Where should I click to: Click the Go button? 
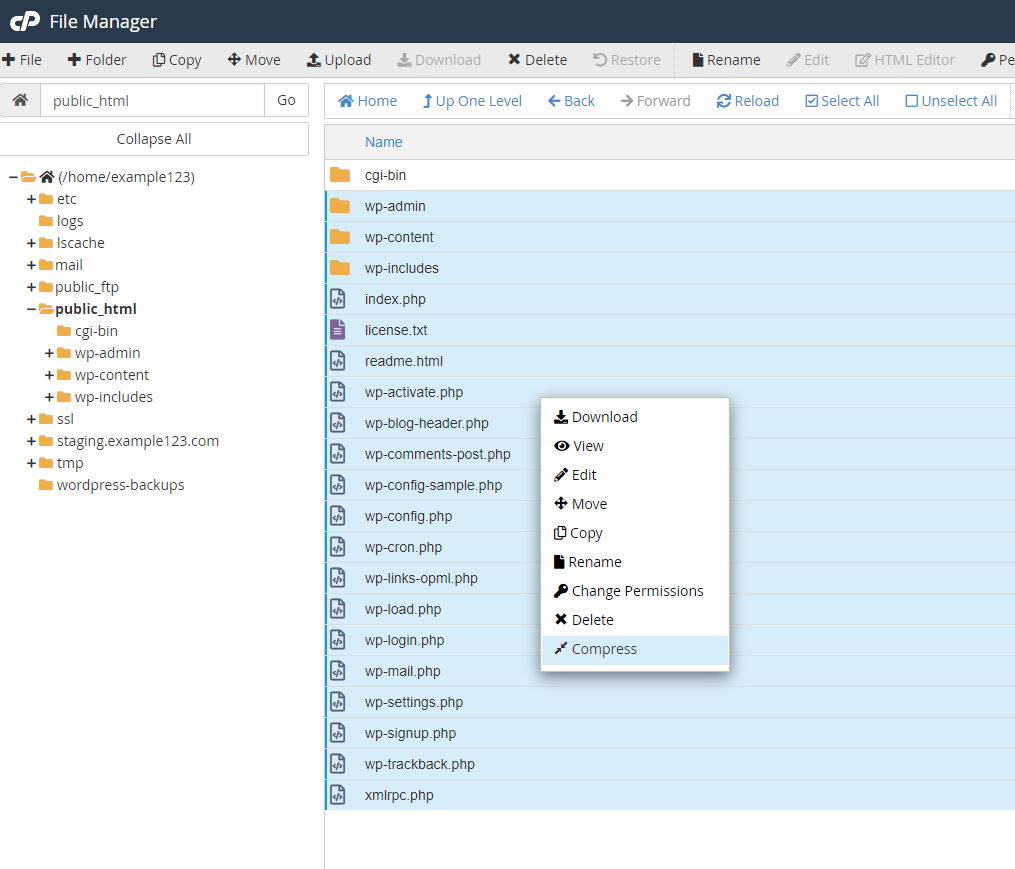tap(286, 100)
